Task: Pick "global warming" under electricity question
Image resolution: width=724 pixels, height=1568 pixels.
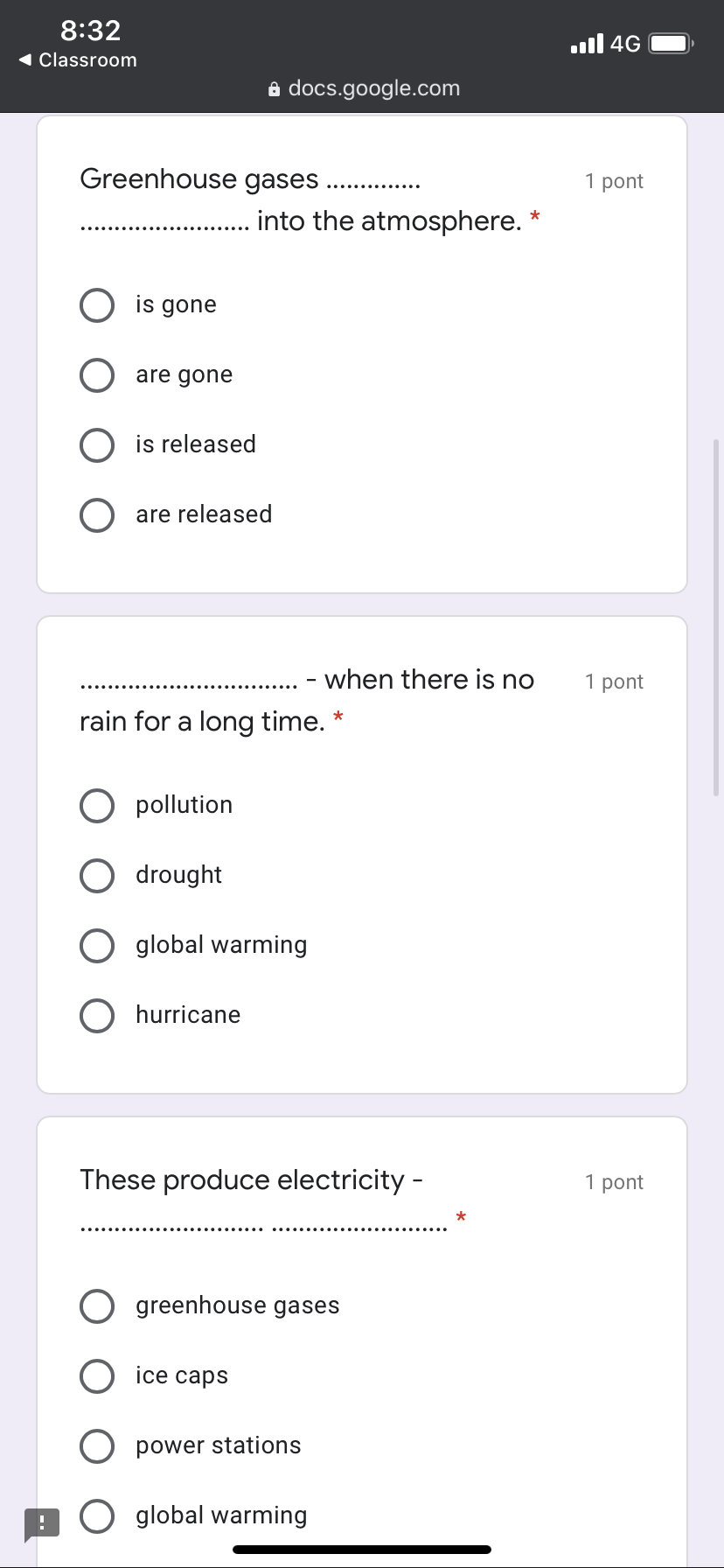Action: (97, 1516)
